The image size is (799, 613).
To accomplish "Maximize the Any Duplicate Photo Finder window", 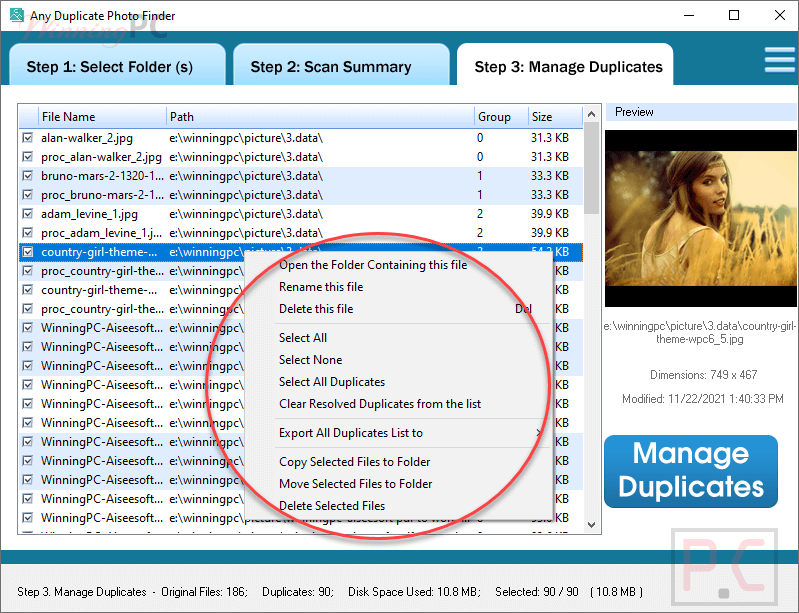I will (x=734, y=15).
